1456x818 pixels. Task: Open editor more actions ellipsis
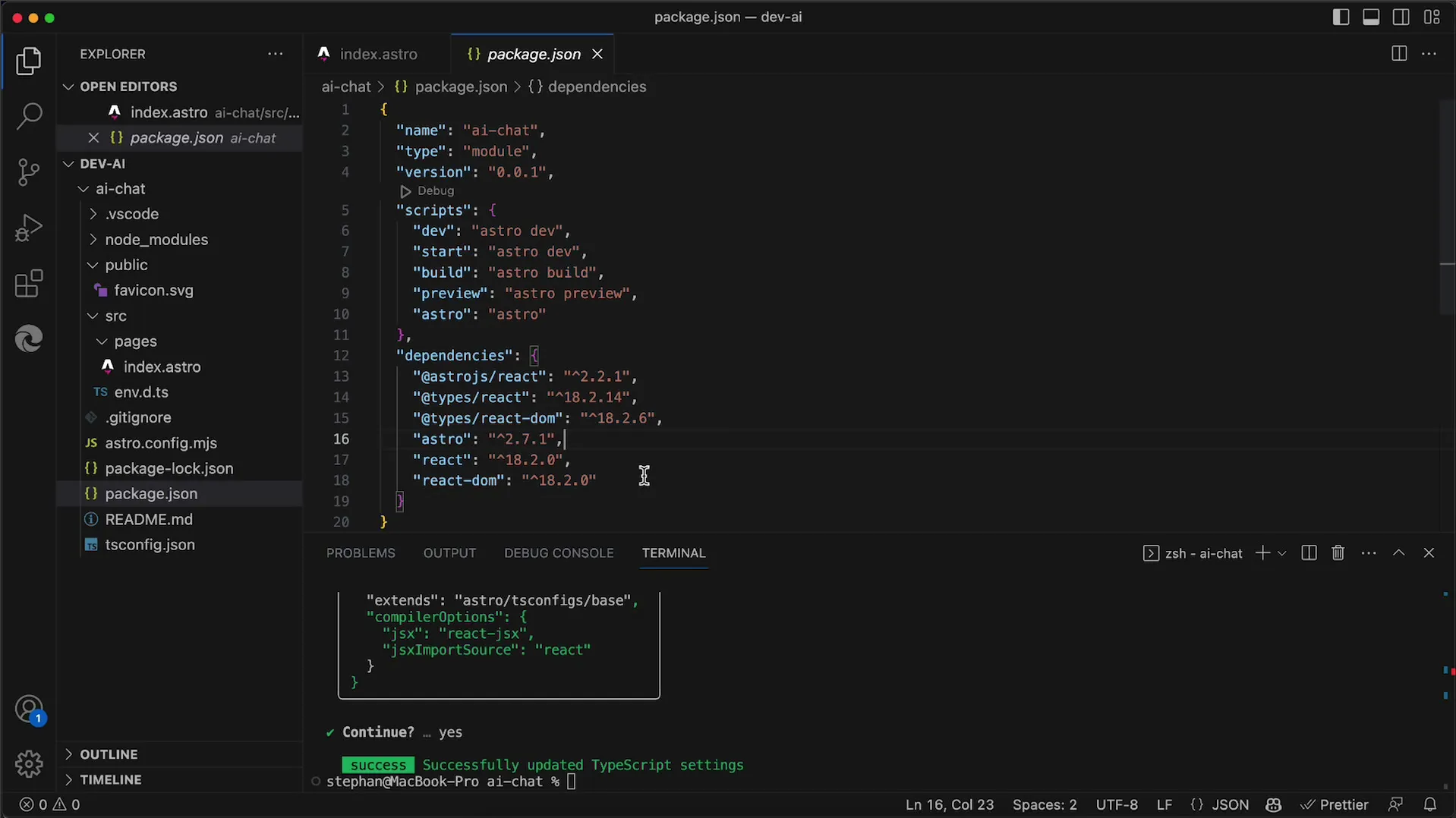tap(1429, 54)
